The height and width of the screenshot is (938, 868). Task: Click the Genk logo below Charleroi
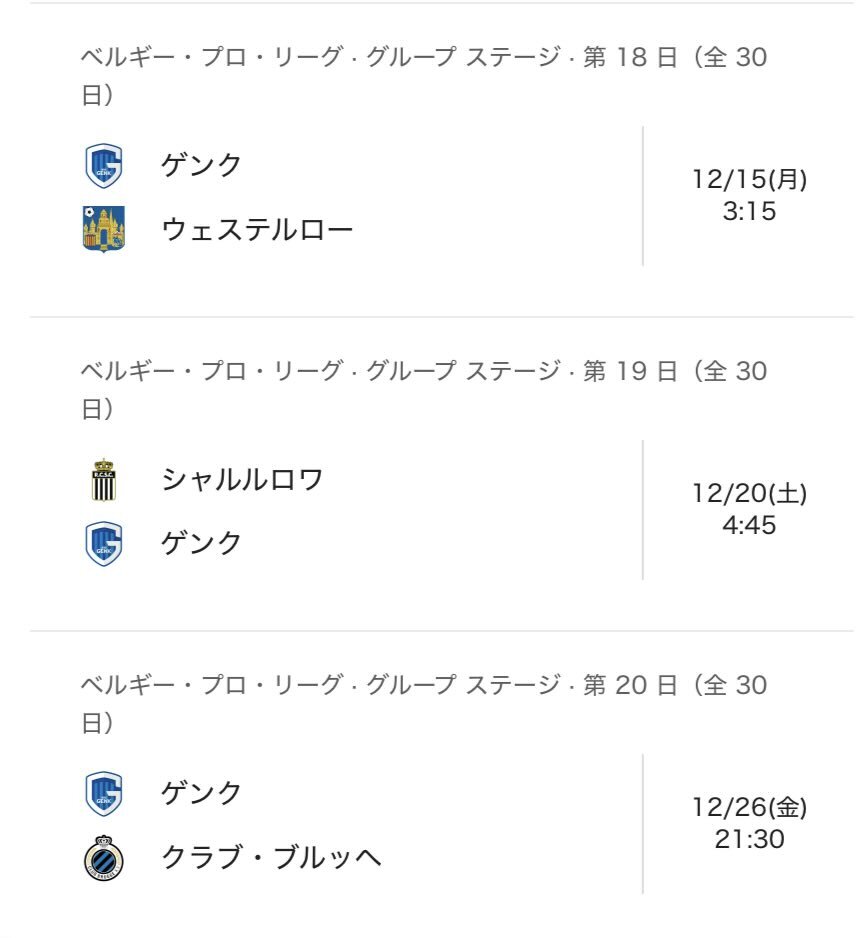(103, 543)
